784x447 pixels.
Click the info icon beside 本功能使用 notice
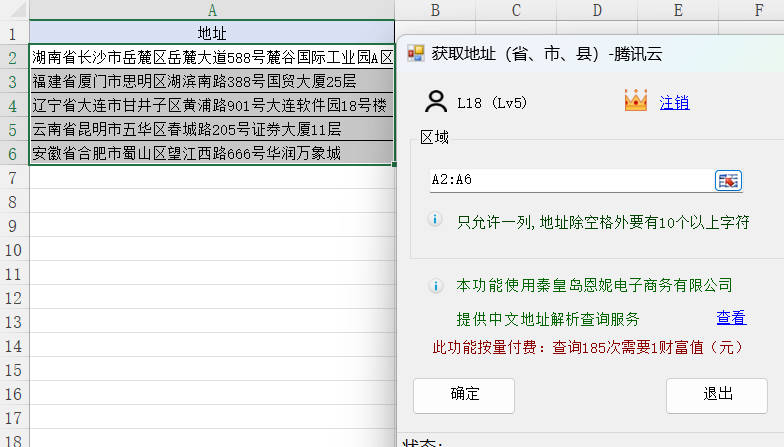(x=436, y=286)
